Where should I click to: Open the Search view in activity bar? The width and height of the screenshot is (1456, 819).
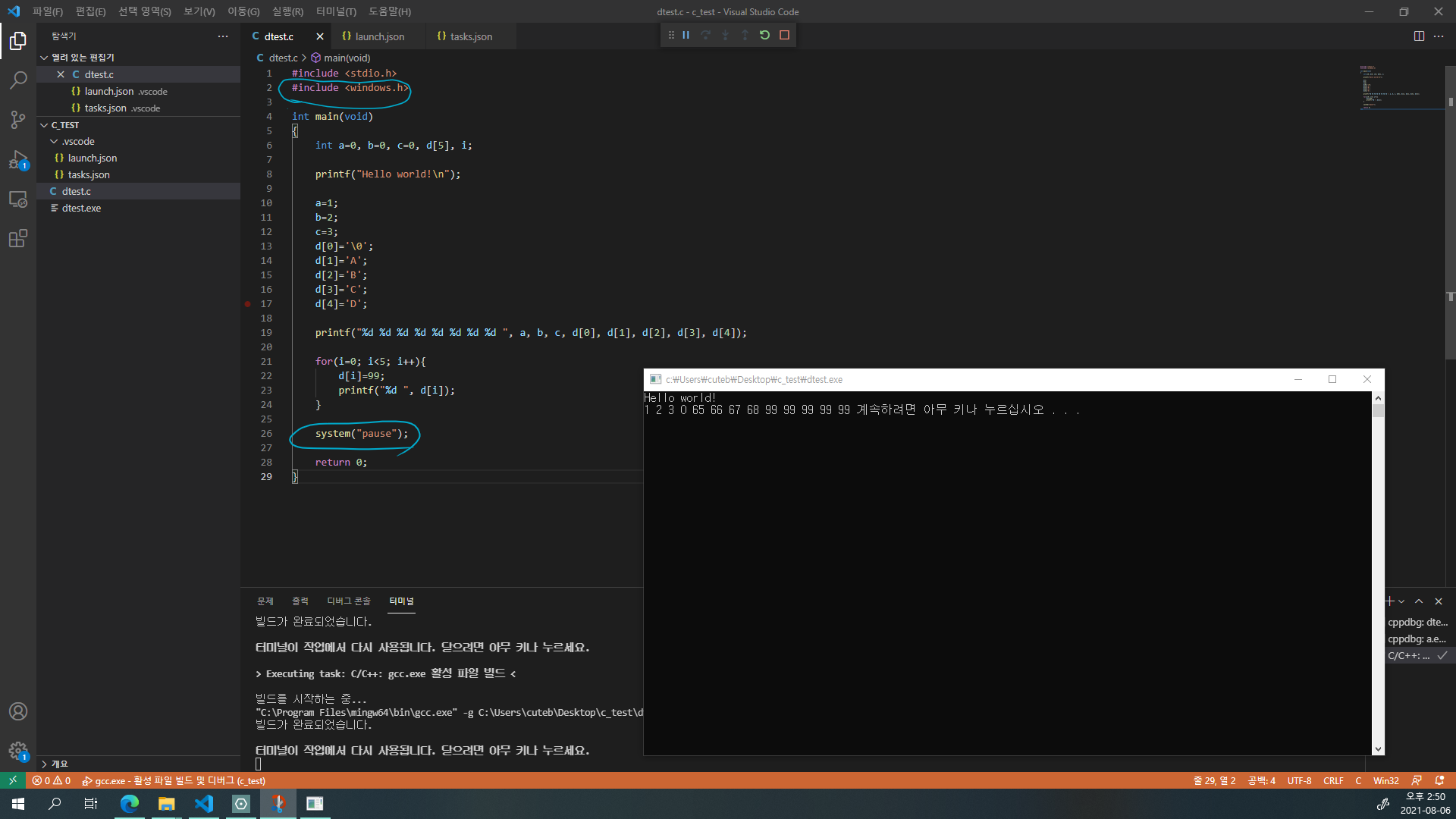(18, 80)
